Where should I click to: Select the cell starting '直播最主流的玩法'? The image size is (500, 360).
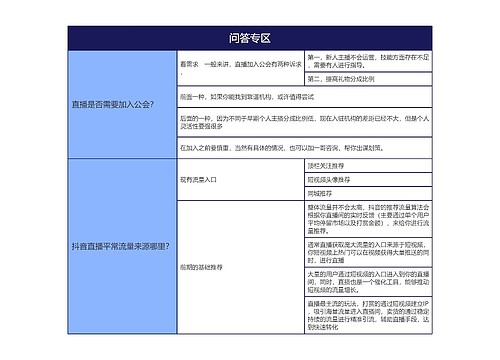pos(368,315)
